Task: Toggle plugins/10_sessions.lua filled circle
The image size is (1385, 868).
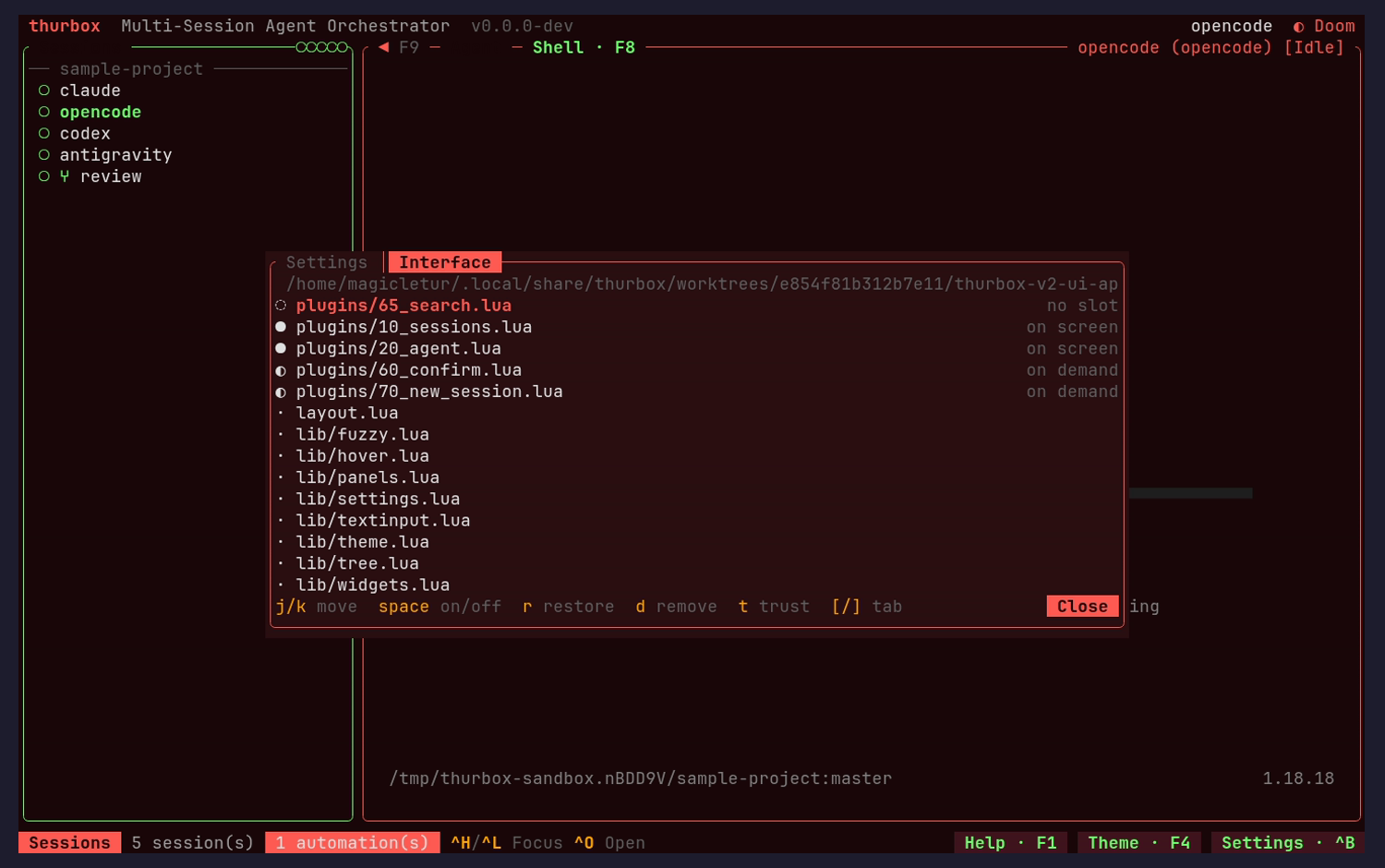Action: pos(281,327)
